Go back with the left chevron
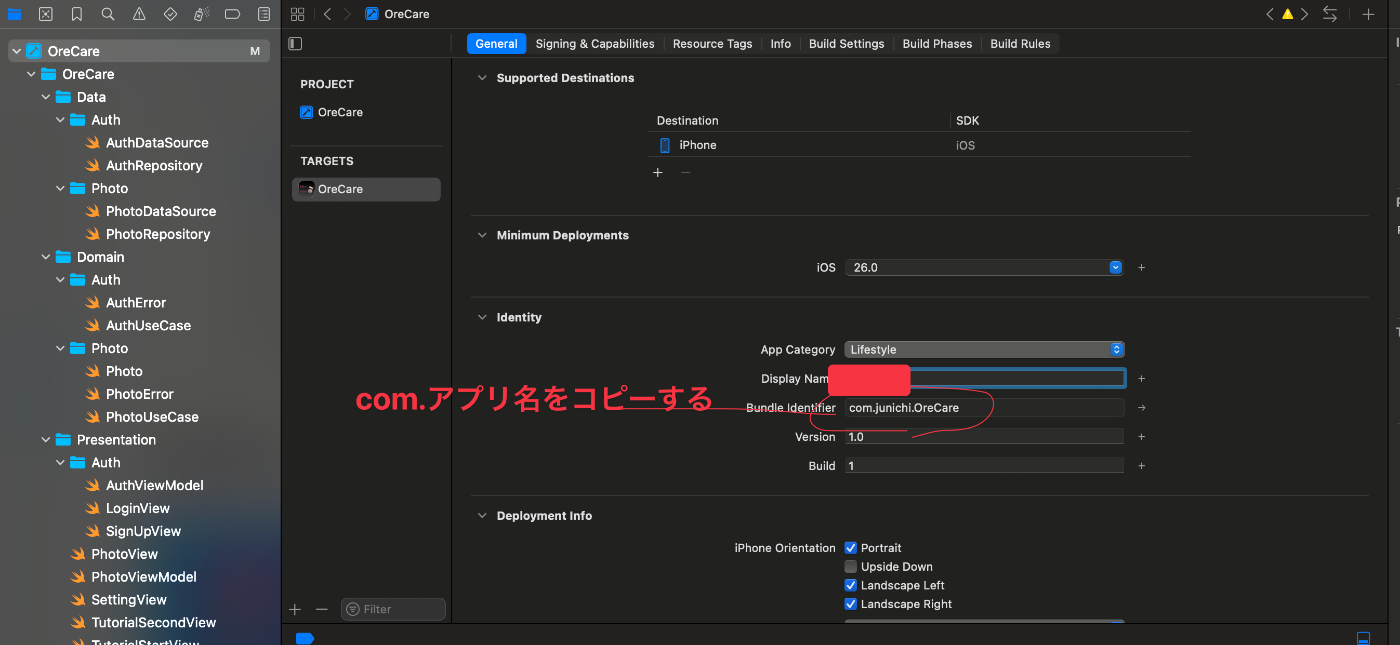 [x=327, y=14]
